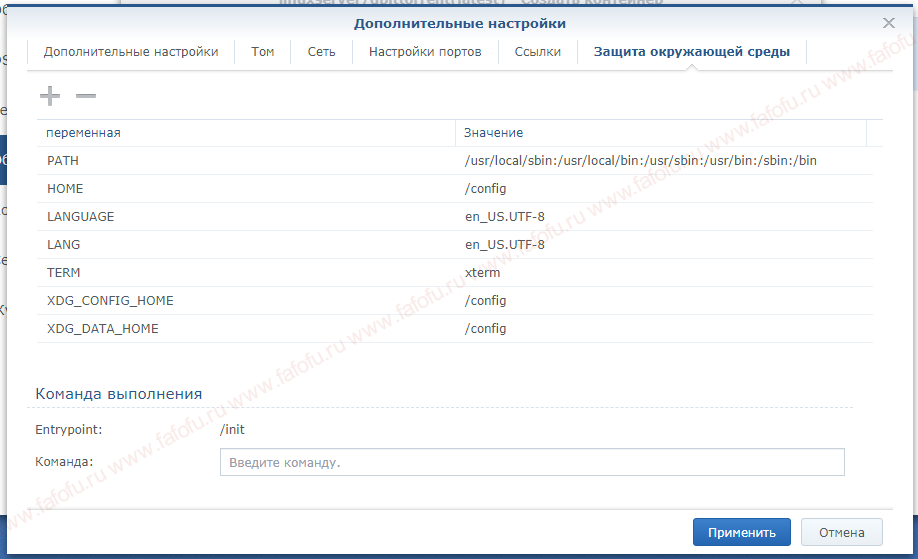The width and height of the screenshot is (918, 559).
Task: Sort by the переменная column header
Action: 246,133
